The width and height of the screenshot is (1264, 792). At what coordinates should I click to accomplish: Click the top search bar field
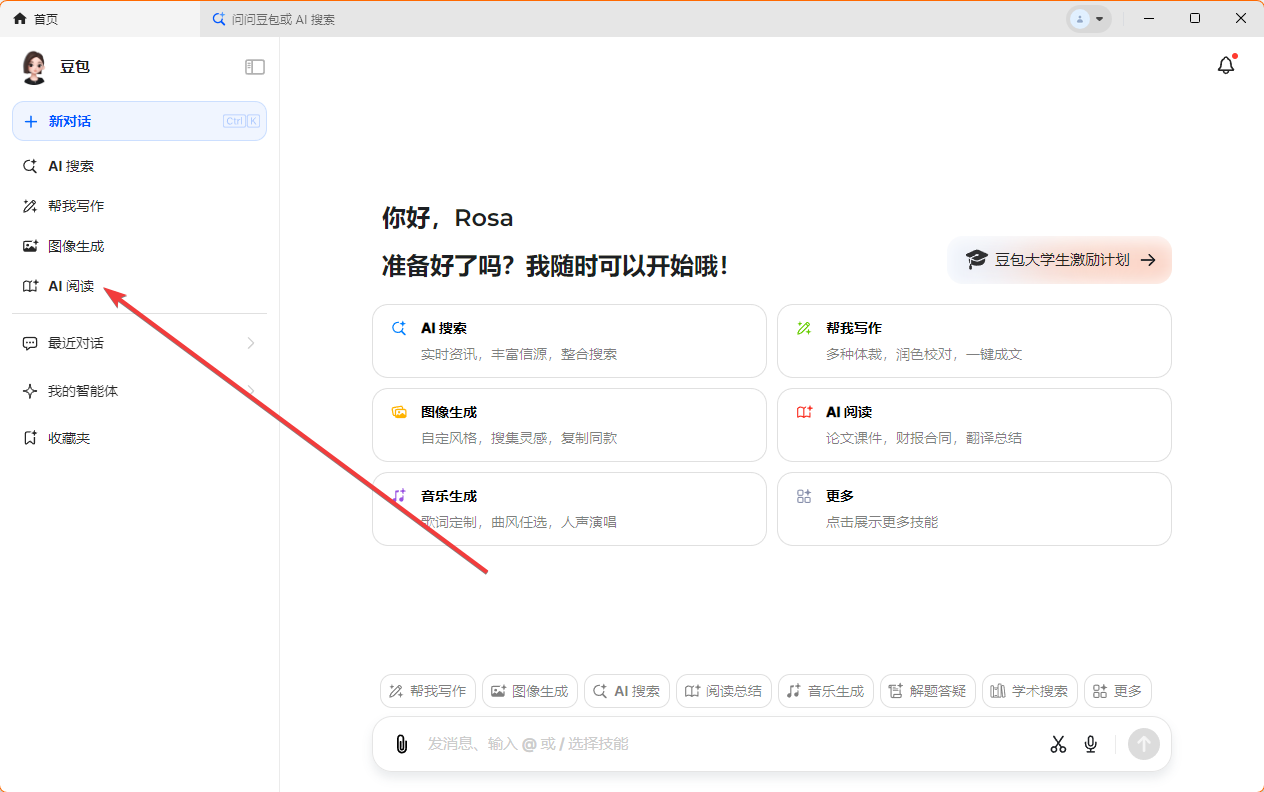click(x=630, y=19)
